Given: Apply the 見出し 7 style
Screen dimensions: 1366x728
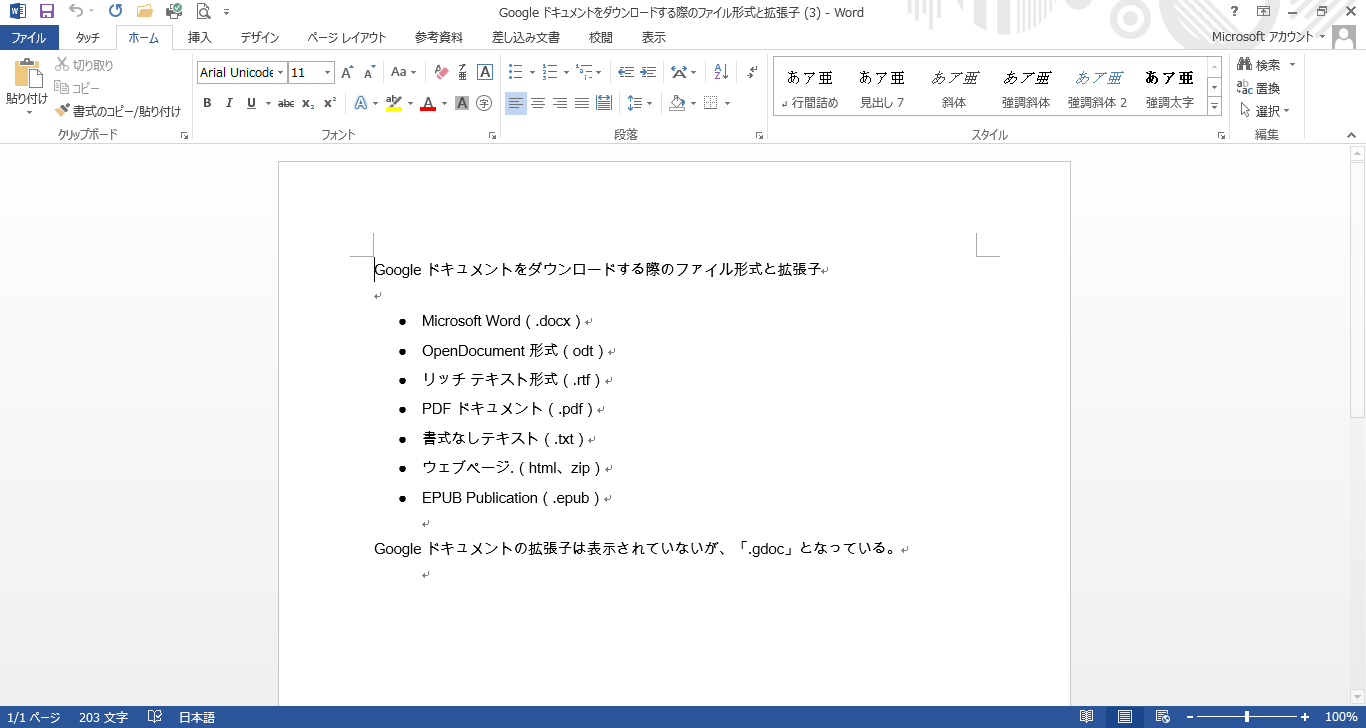Looking at the screenshot, I should pos(882,87).
